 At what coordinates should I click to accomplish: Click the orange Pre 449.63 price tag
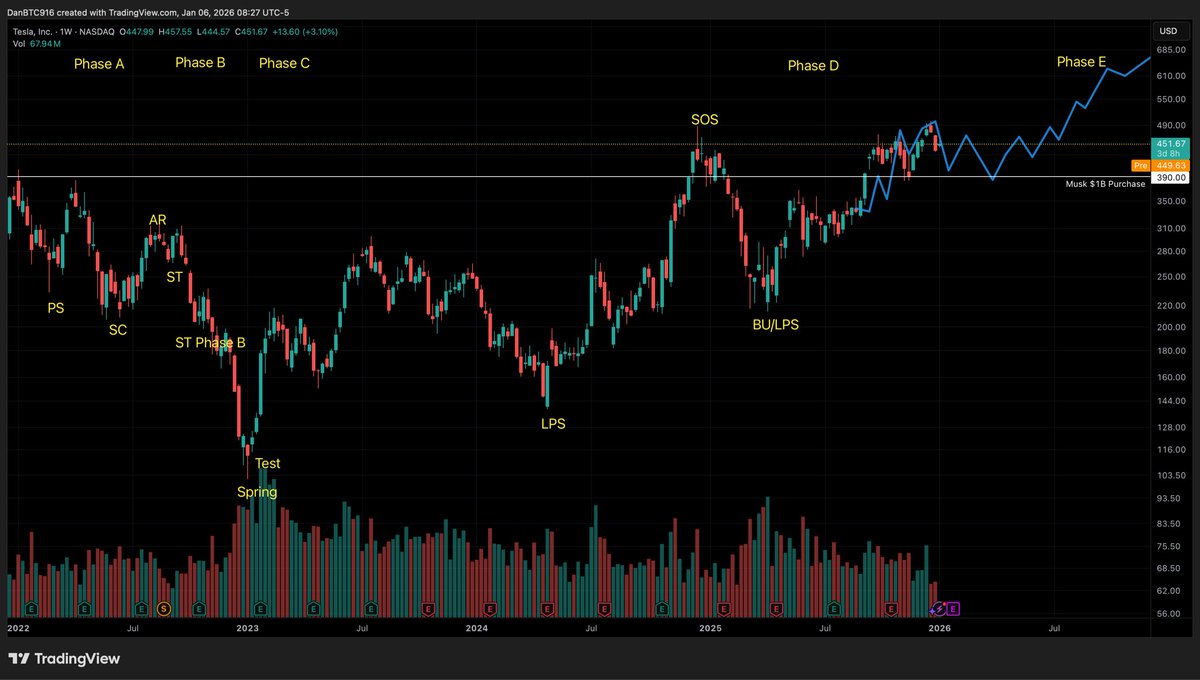[x=1160, y=165]
